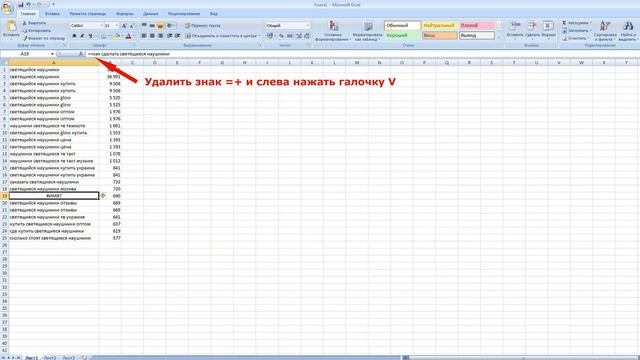Increase decimal places
Screen dimensions: 640x360
[x=299, y=36]
